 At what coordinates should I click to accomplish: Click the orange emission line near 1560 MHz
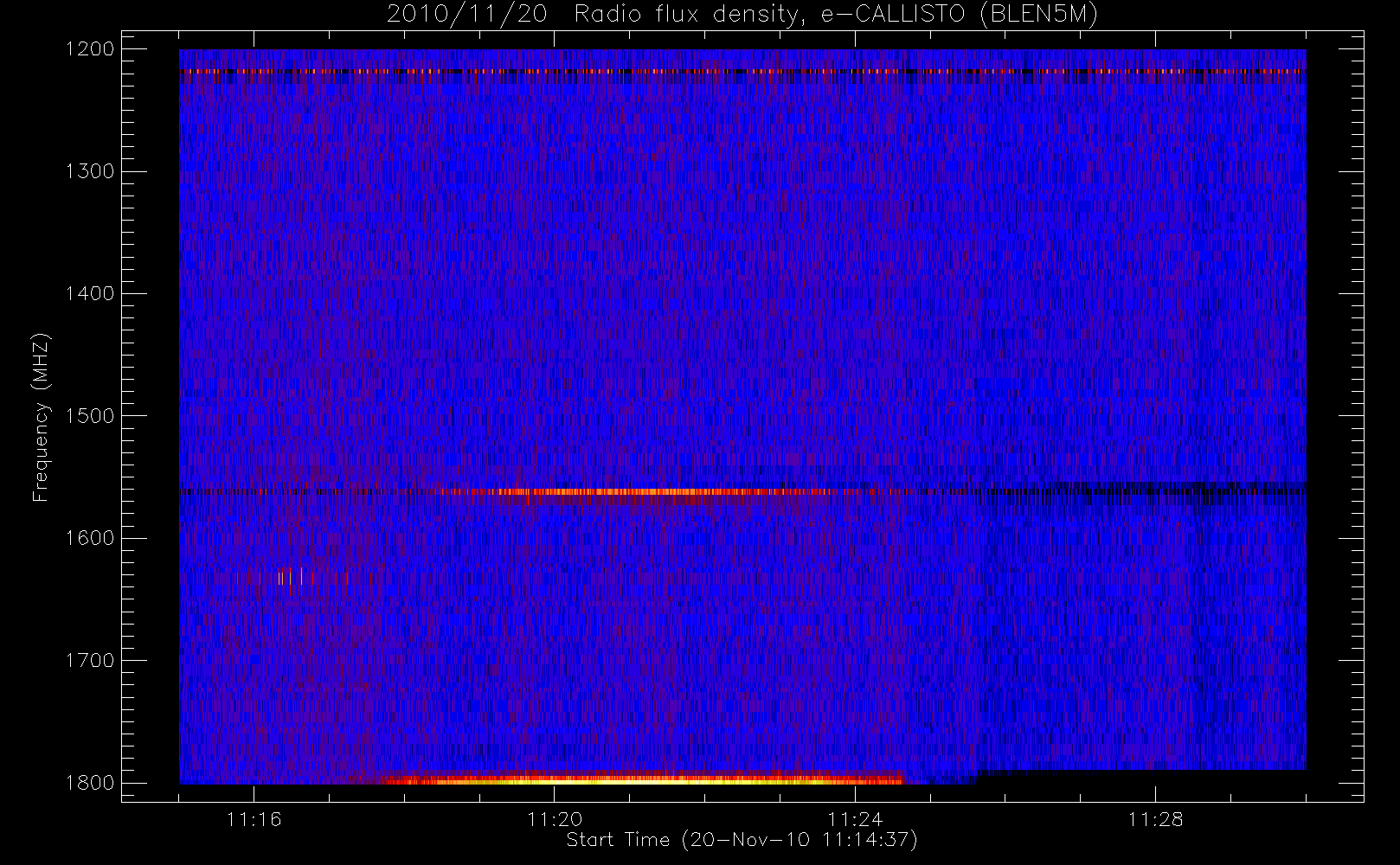click(x=640, y=492)
